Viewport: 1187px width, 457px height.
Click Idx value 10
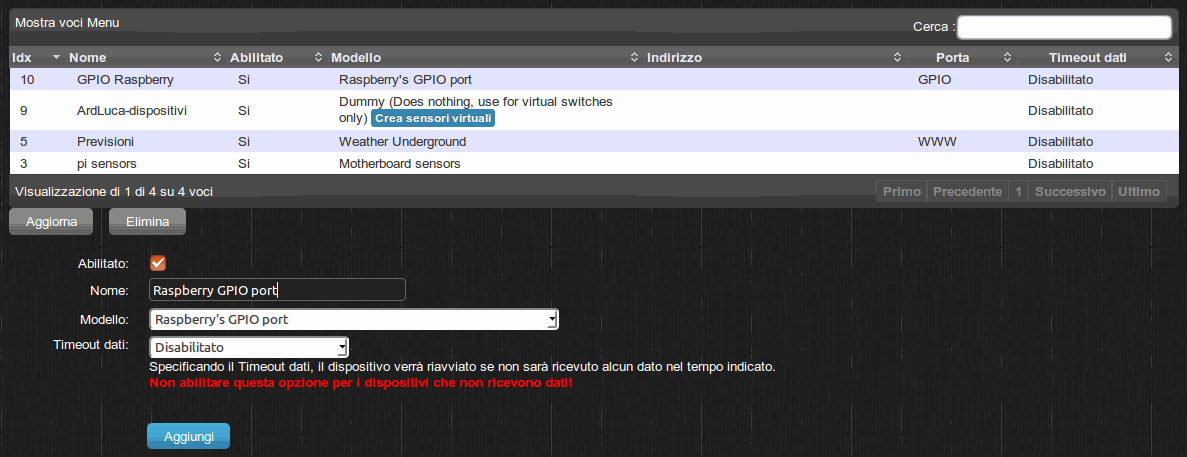[x=28, y=79]
